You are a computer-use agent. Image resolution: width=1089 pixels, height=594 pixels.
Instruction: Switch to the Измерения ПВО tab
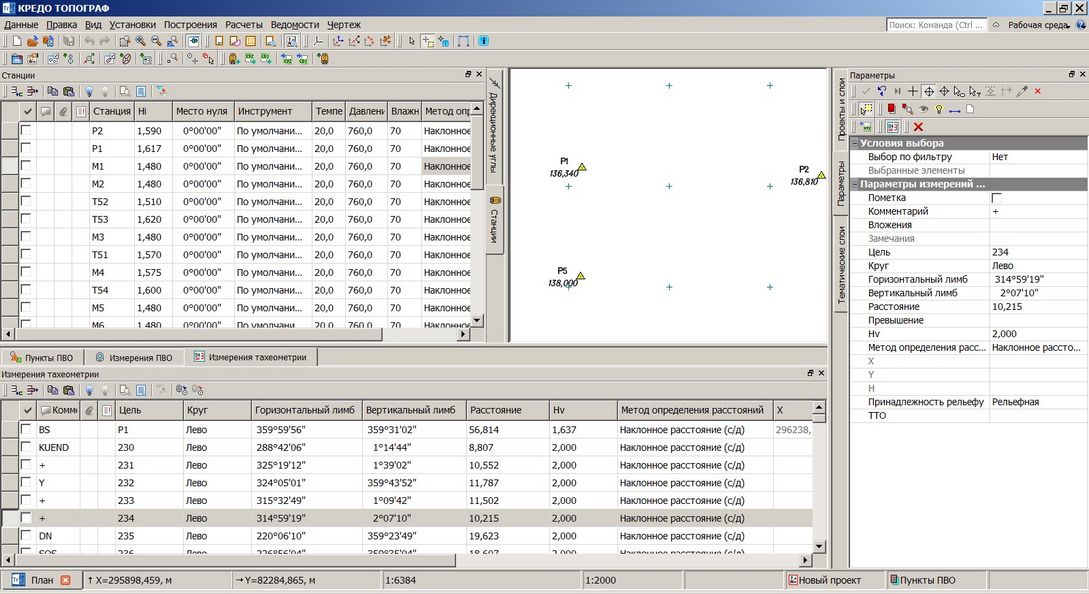point(134,357)
